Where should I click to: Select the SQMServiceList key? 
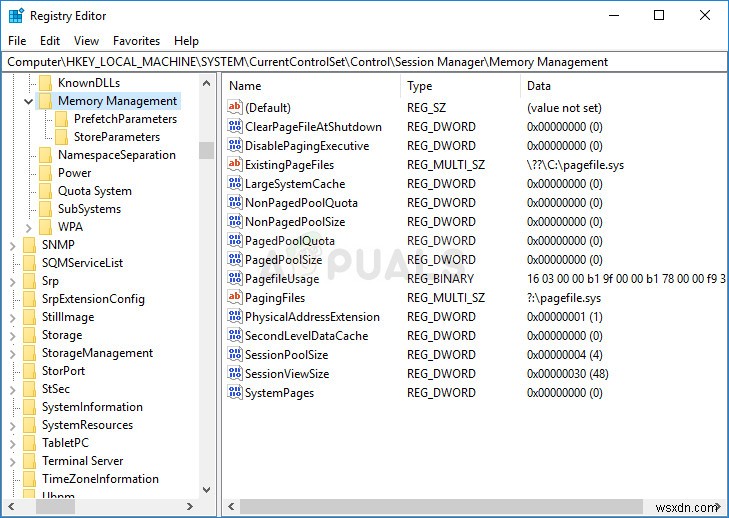[82, 263]
